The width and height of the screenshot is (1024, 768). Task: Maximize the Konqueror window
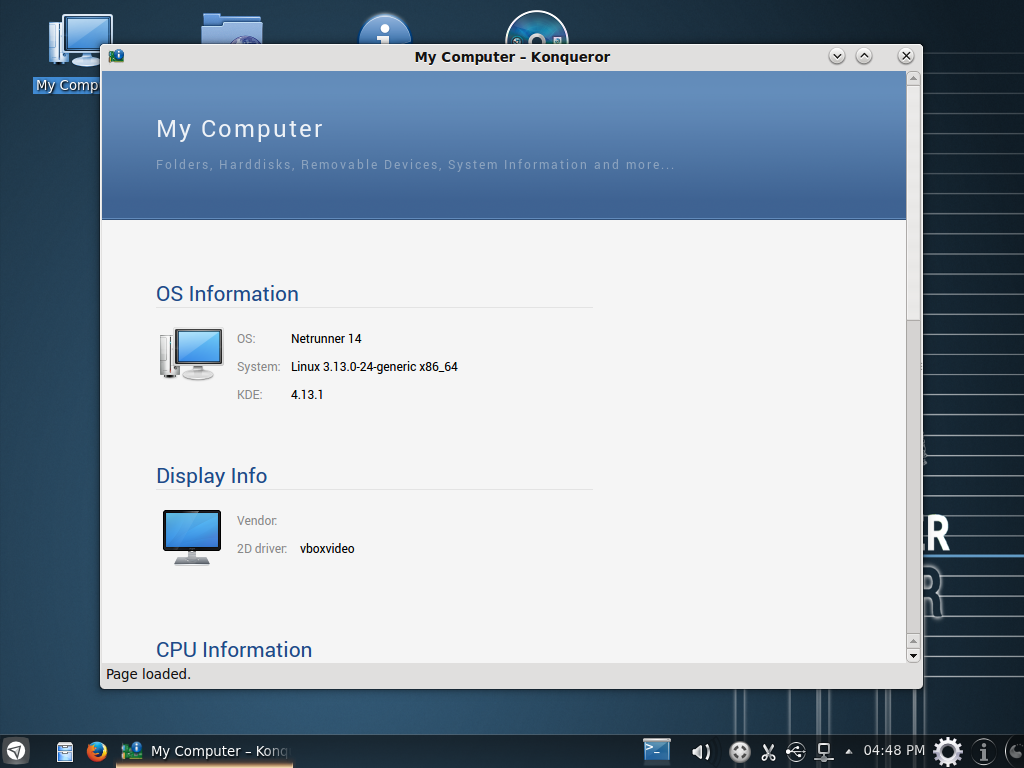[x=864, y=56]
